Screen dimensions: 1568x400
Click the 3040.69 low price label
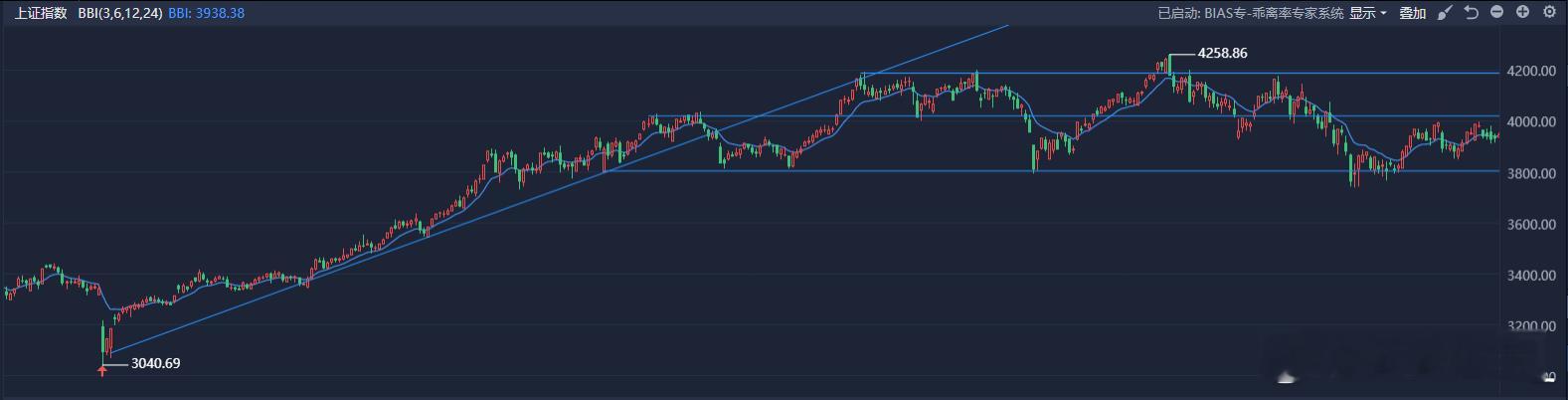pyautogui.click(x=155, y=363)
